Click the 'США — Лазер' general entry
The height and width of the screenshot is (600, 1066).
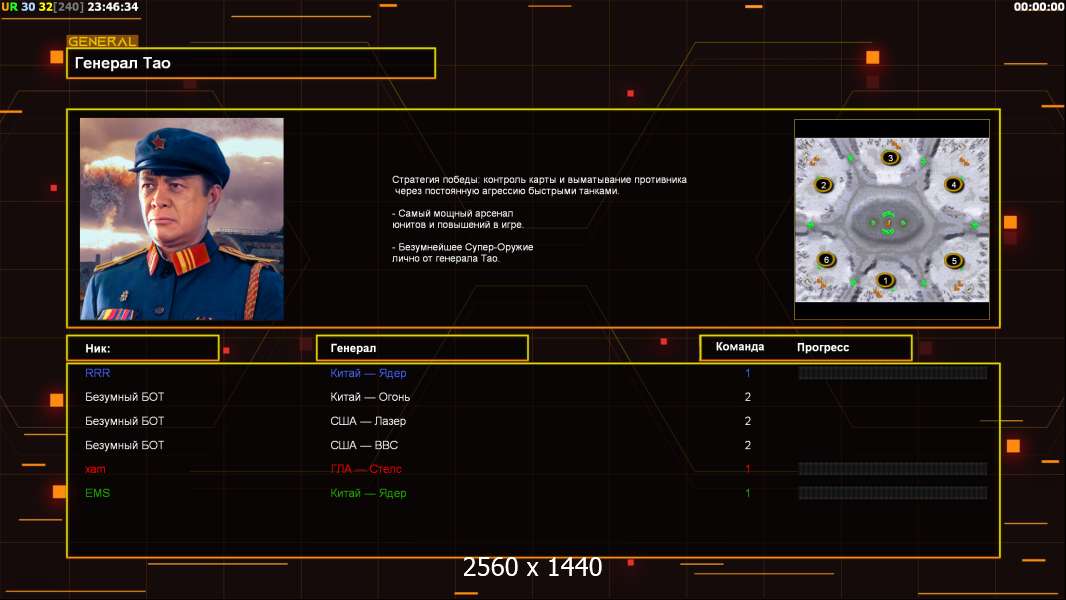click(368, 421)
